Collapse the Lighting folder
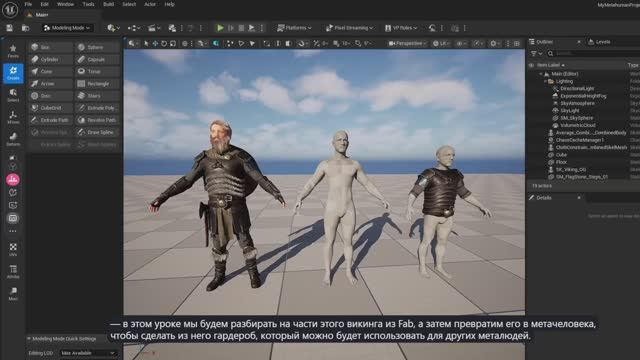Screen dimensions: 640x360 click(x=546, y=81)
